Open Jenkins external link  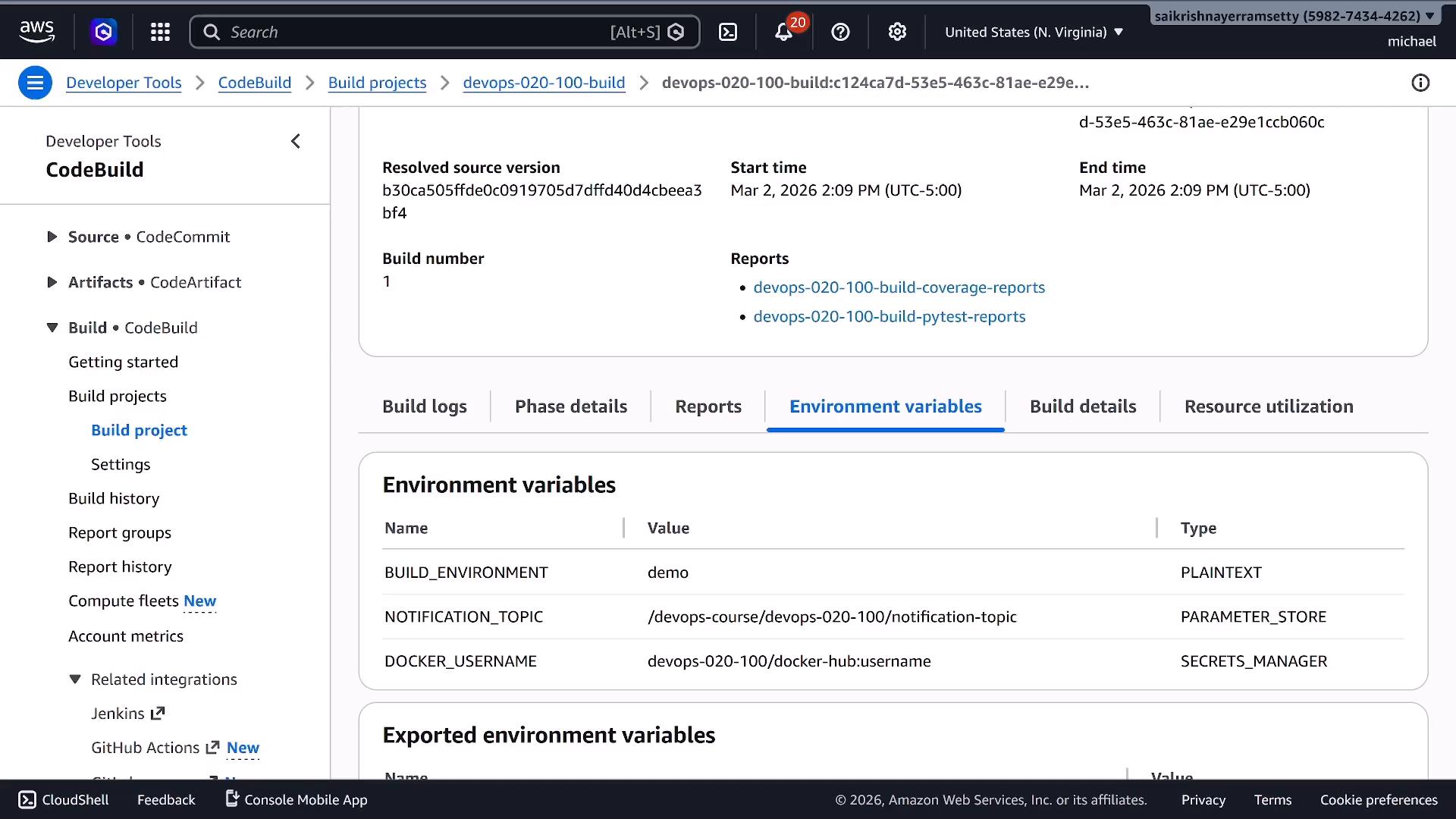point(127,714)
